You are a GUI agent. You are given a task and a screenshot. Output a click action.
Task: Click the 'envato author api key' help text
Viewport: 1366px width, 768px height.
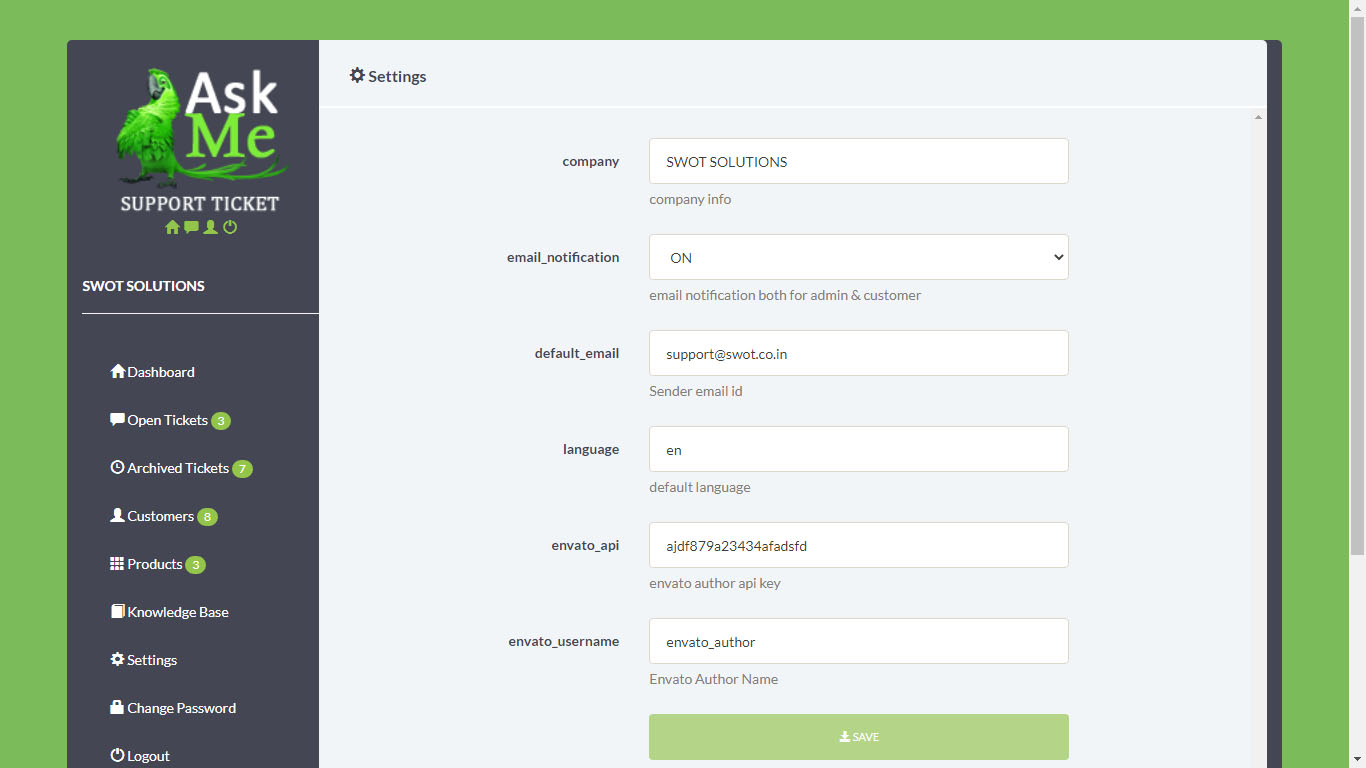click(715, 583)
